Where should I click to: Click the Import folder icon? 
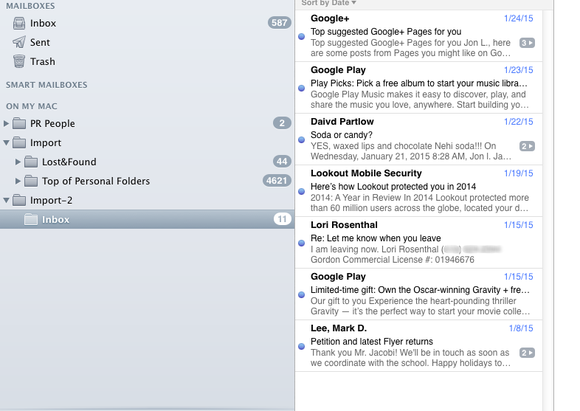click(19, 142)
